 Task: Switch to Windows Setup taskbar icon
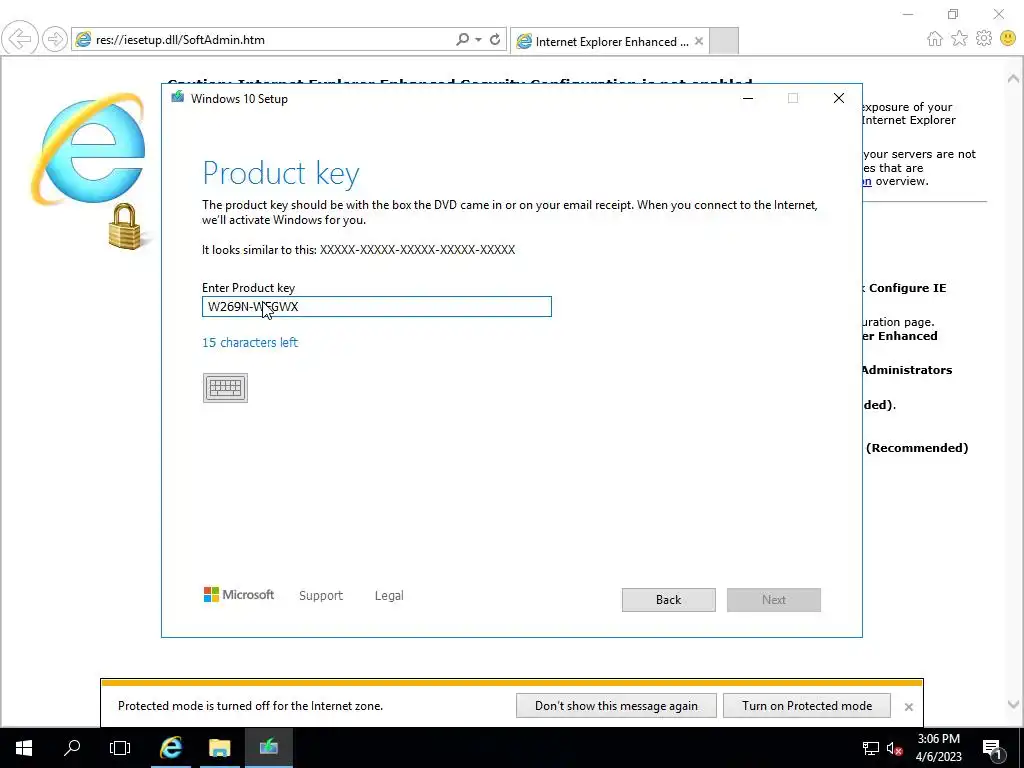[x=268, y=747]
